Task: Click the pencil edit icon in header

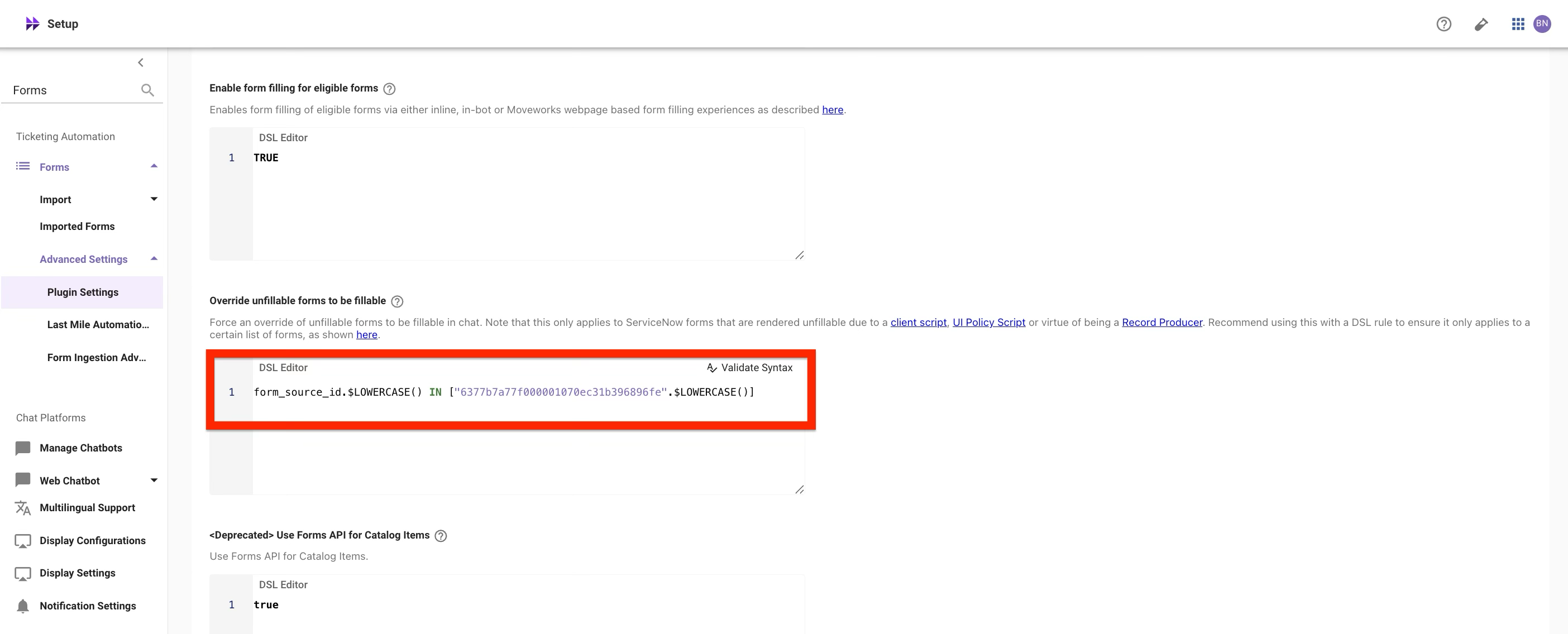Action: point(1481,24)
